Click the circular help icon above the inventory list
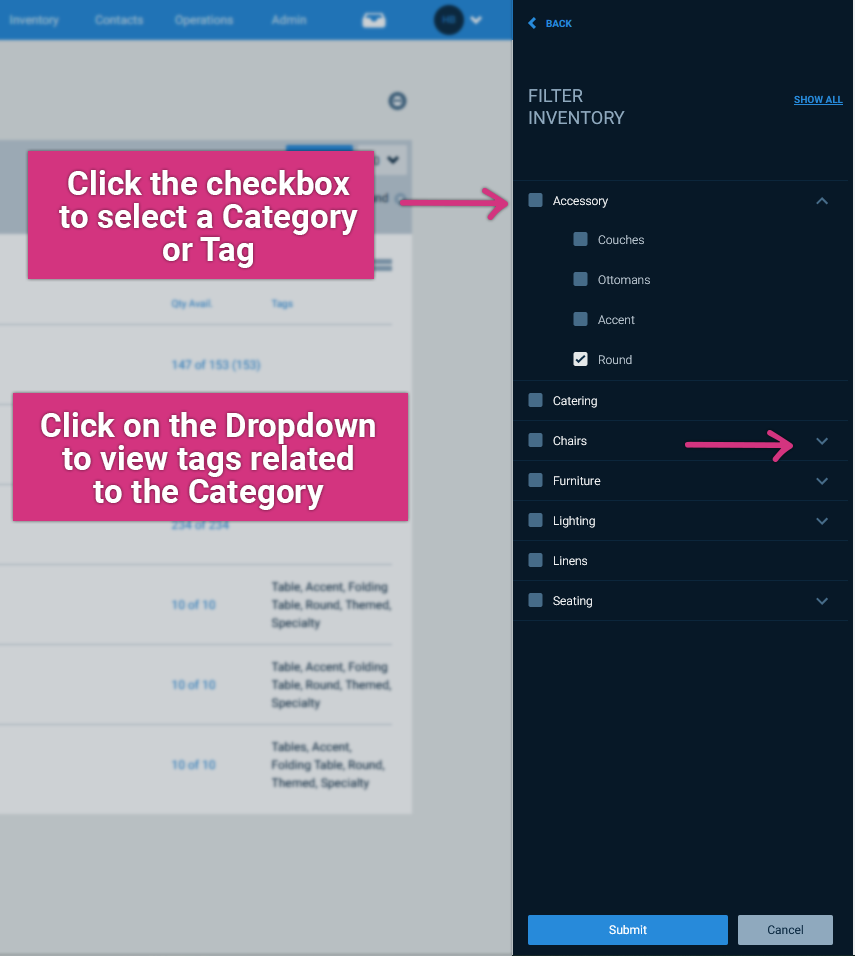Image resolution: width=855 pixels, height=956 pixels. (398, 100)
